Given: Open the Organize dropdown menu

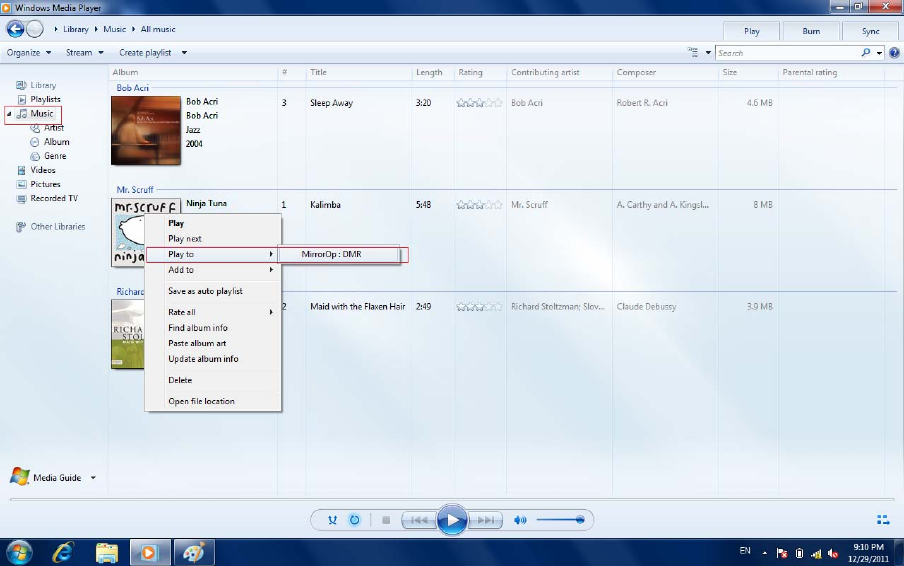Looking at the screenshot, I should tap(29, 52).
